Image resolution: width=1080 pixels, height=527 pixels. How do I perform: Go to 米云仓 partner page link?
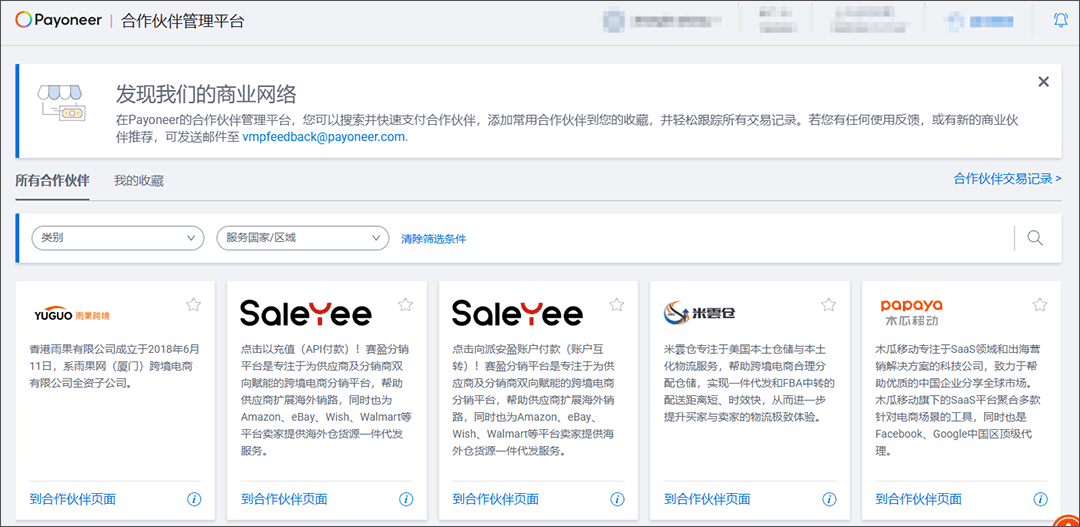click(707, 499)
